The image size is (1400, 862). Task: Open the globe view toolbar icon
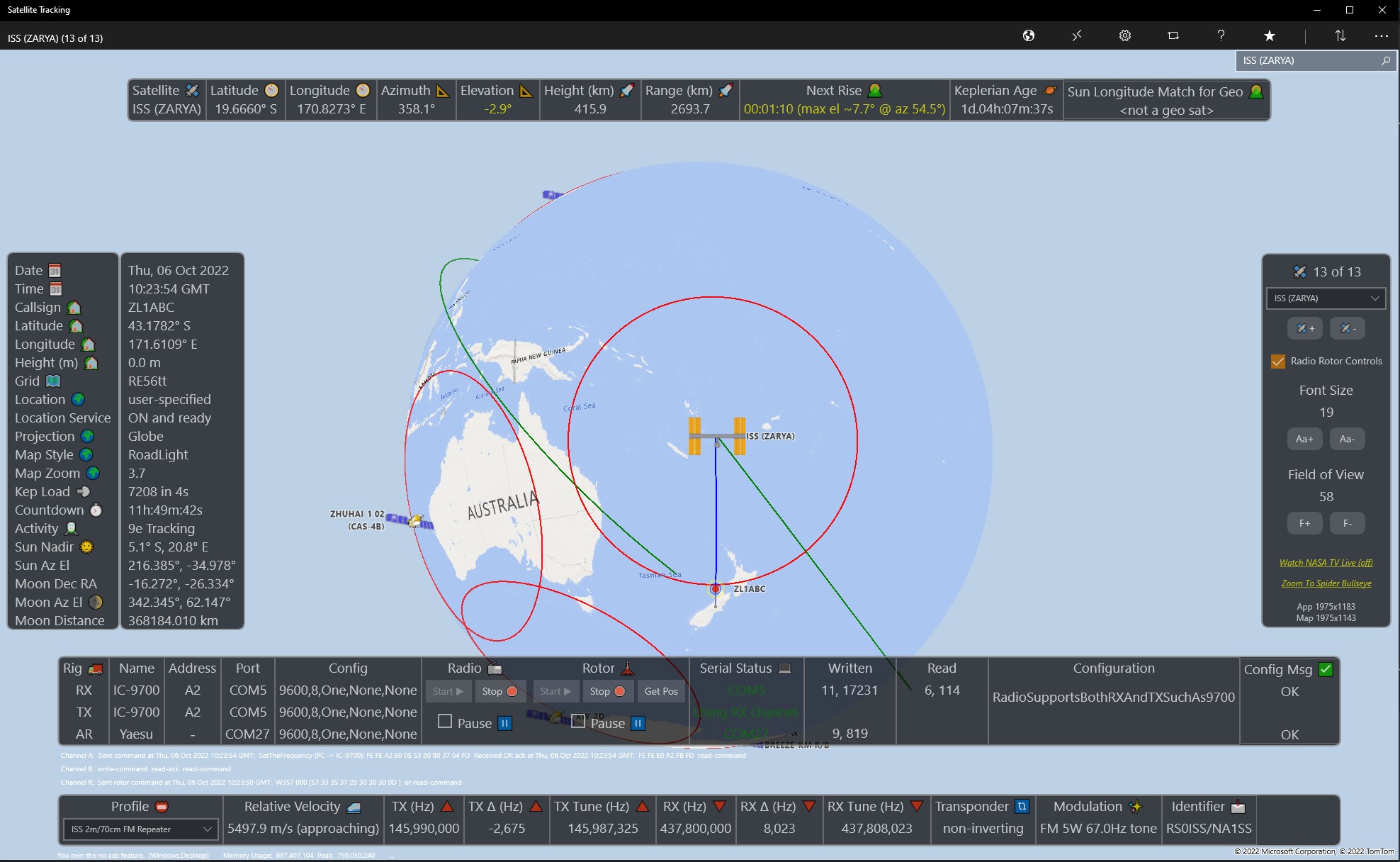tap(1029, 35)
